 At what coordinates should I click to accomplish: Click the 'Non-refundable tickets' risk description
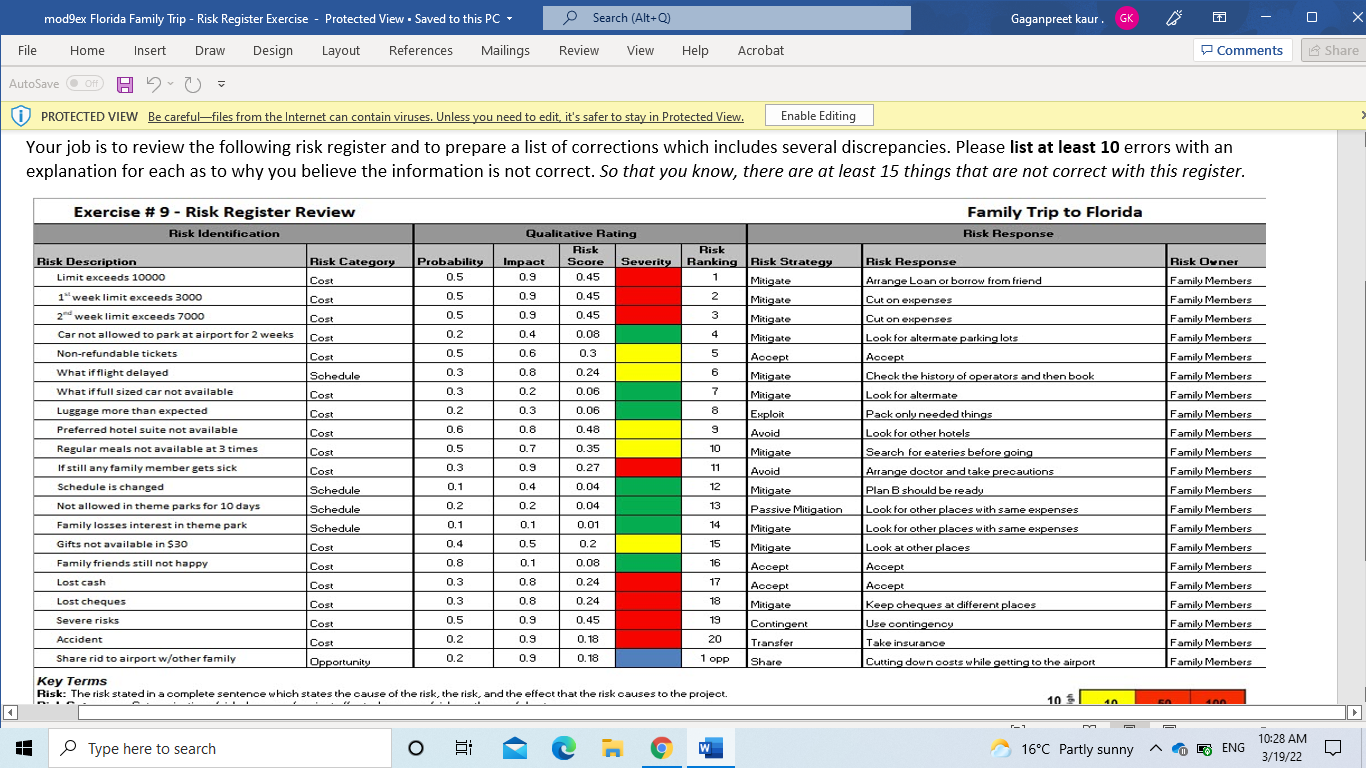point(117,354)
